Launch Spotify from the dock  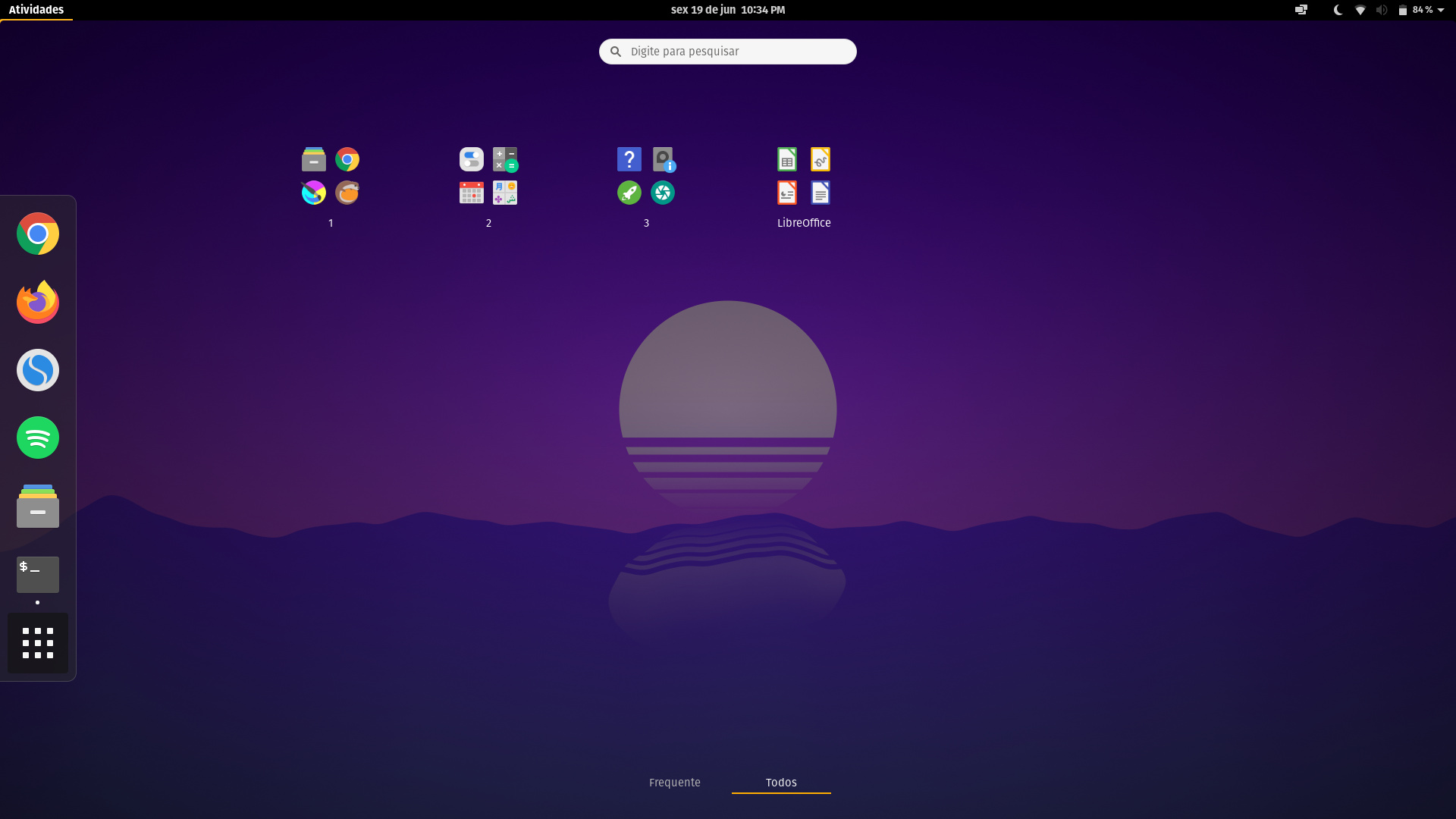(x=38, y=438)
